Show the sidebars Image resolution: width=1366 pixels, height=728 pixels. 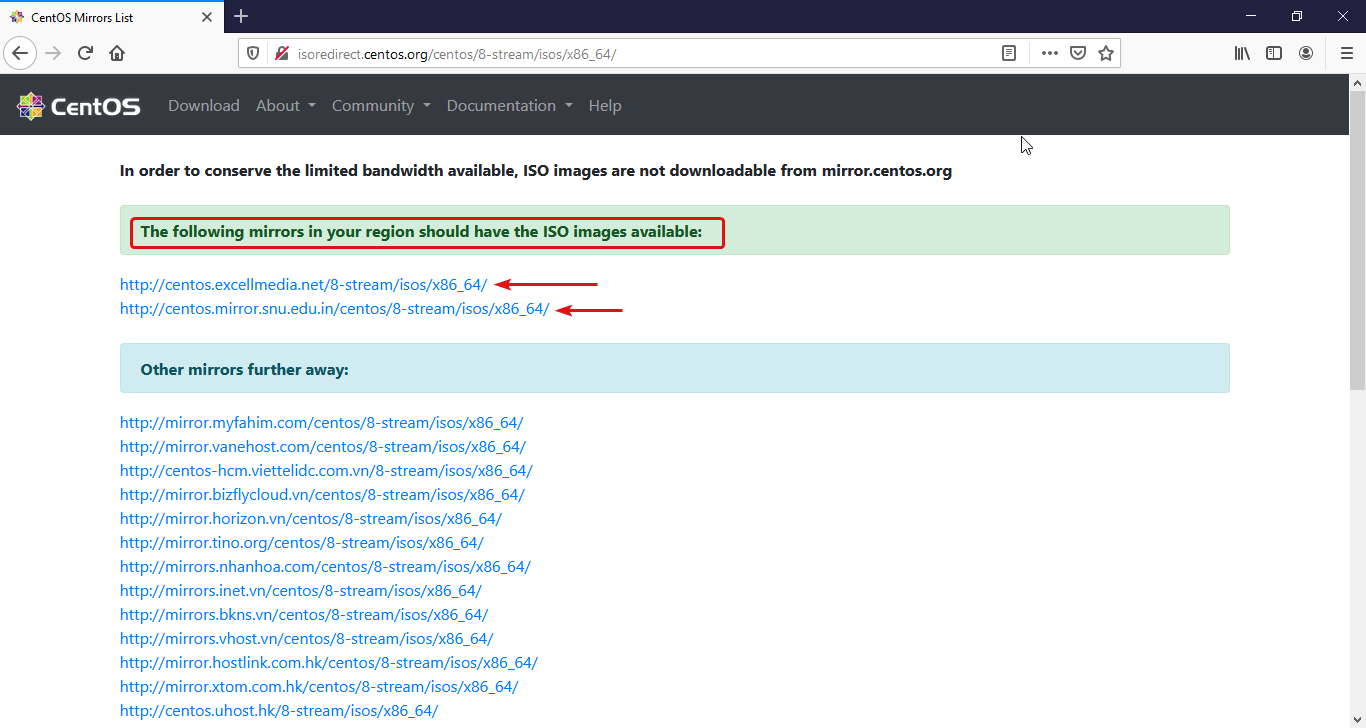[x=1274, y=53]
